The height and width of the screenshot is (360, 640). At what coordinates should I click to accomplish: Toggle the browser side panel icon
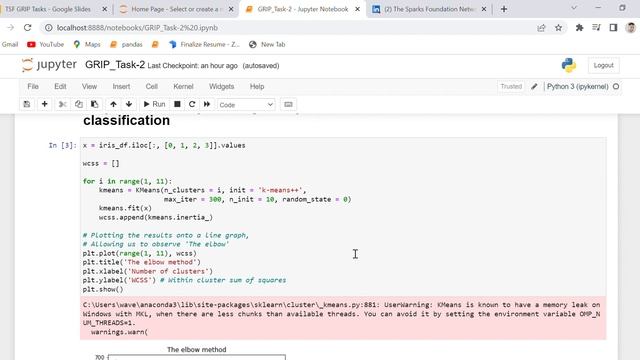point(613,28)
